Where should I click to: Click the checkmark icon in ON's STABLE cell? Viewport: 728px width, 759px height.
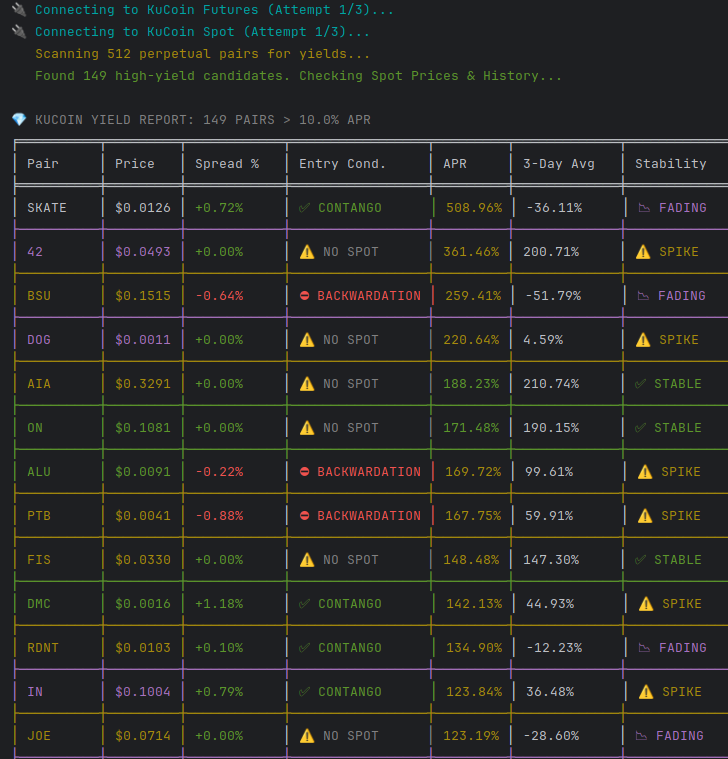640,428
